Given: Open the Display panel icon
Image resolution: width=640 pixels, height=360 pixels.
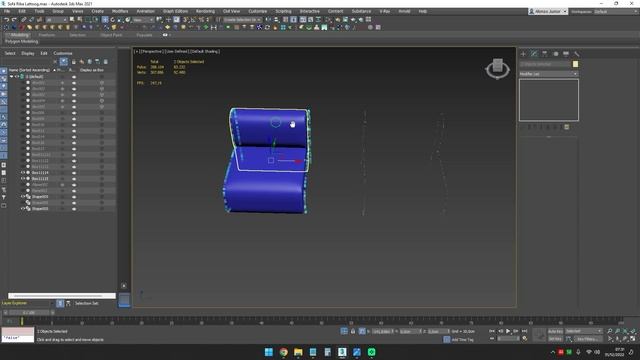Looking at the screenshot, I should point(566,53).
